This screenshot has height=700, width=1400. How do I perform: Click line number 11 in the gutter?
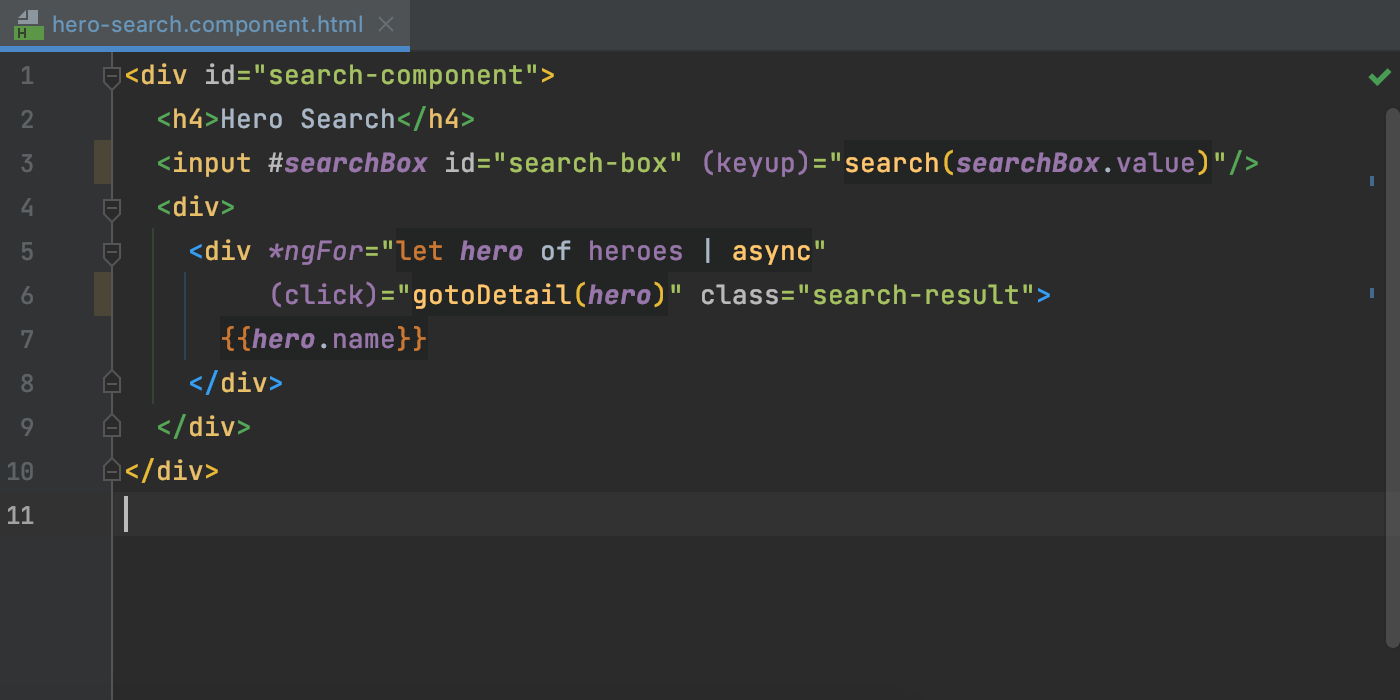[20, 516]
